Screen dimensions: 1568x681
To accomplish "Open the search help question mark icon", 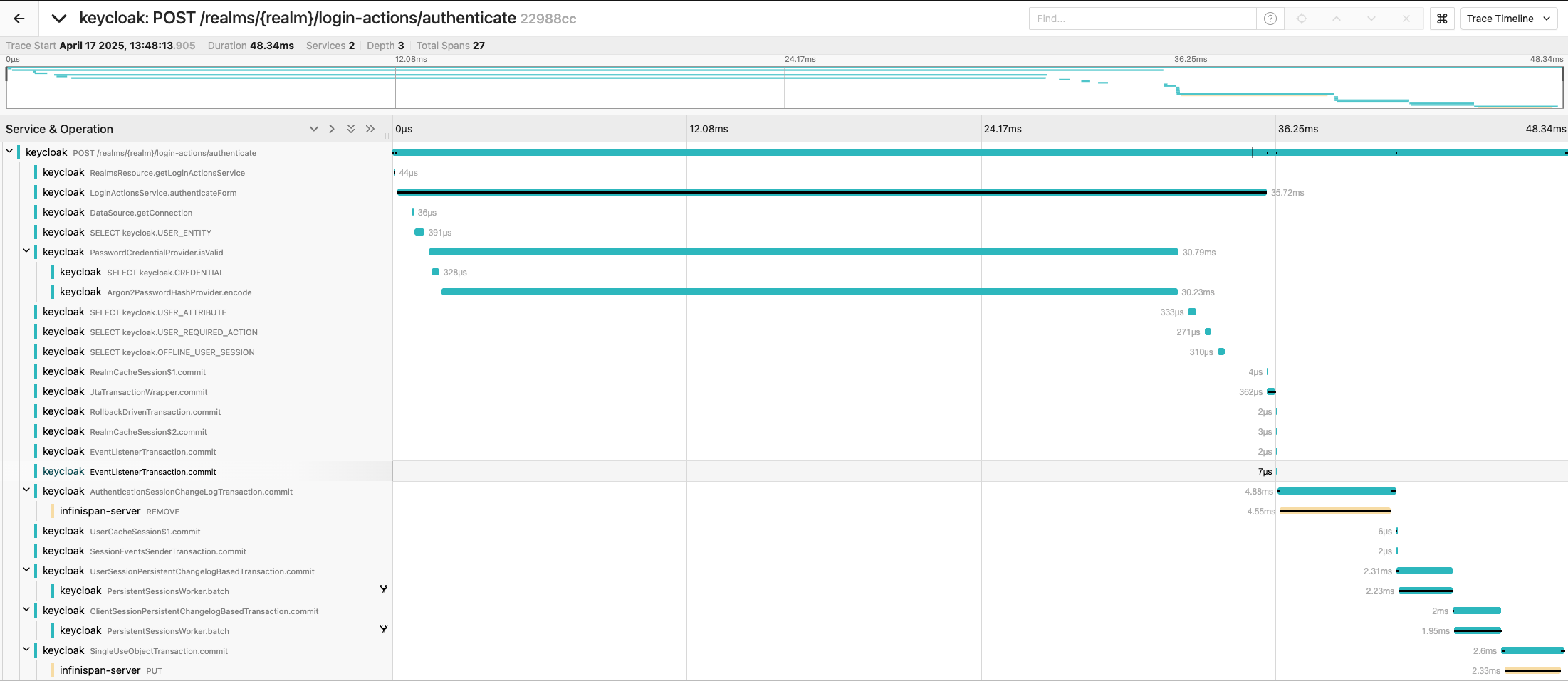I will pos(1270,19).
